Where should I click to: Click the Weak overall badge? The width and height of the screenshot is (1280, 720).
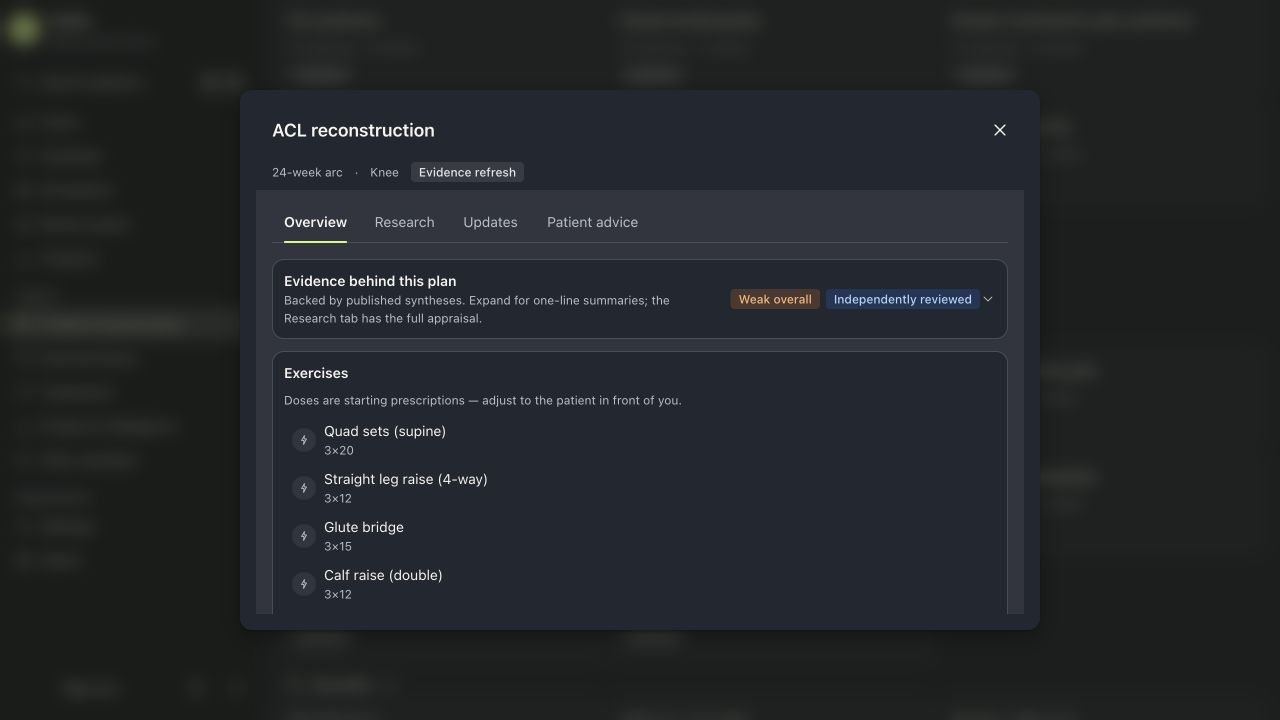click(x=775, y=299)
